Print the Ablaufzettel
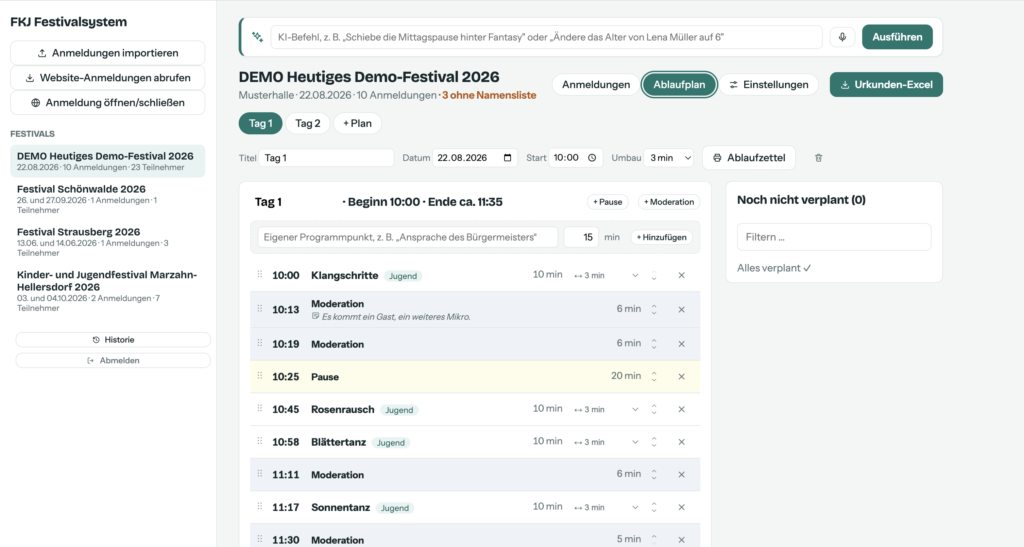Viewport: 1024px width, 547px height. click(749, 158)
